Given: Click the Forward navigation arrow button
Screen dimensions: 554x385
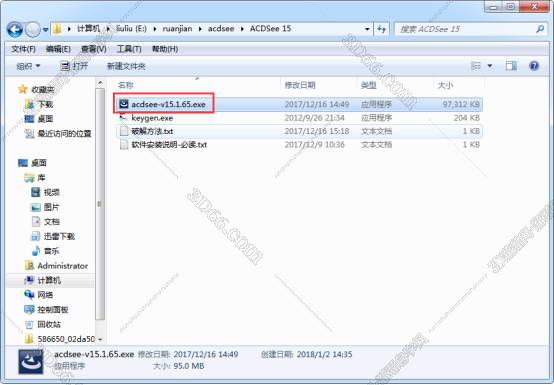Looking at the screenshot, I should point(33,29).
